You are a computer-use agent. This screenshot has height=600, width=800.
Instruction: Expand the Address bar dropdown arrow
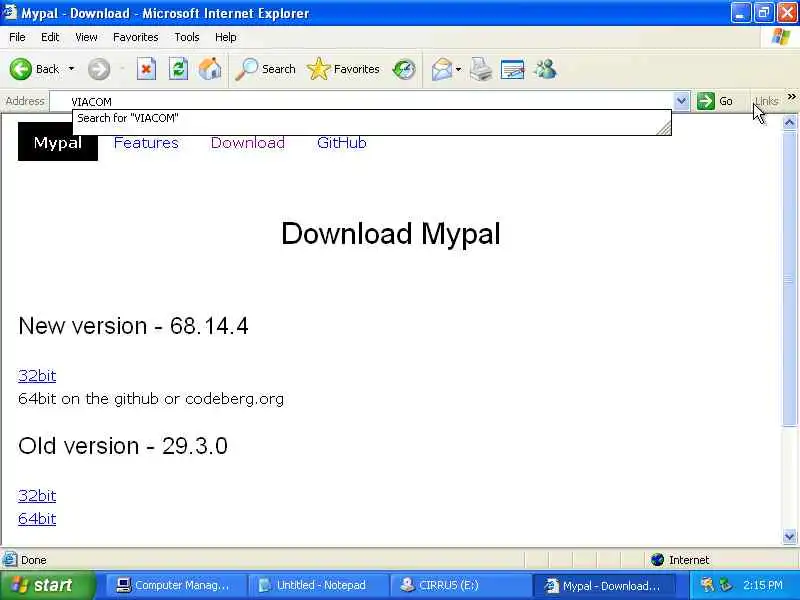[x=681, y=101]
